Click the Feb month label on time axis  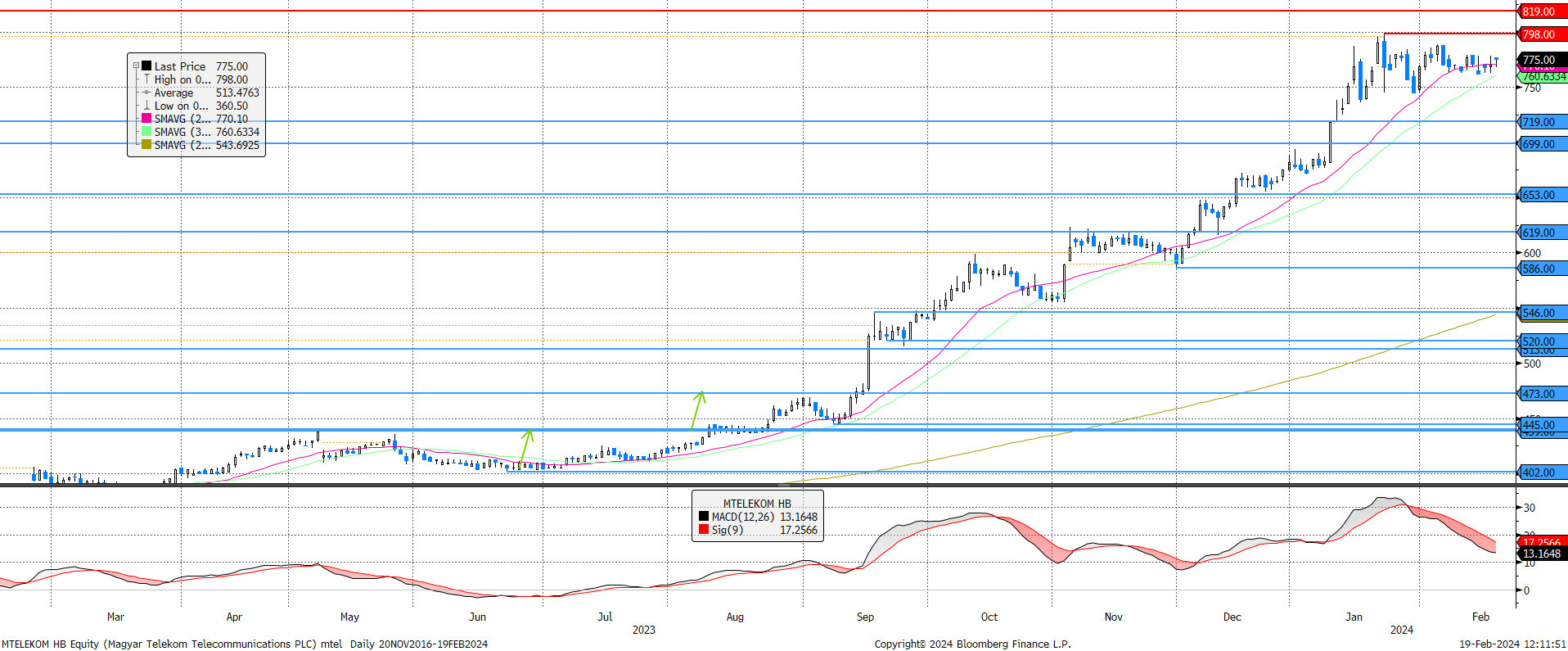pyautogui.click(x=1480, y=617)
